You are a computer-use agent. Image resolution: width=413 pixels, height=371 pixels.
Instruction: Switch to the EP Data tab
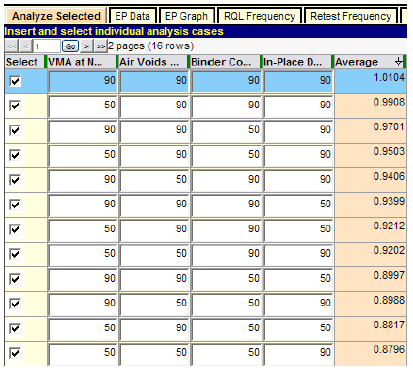pyautogui.click(x=132, y=16)
